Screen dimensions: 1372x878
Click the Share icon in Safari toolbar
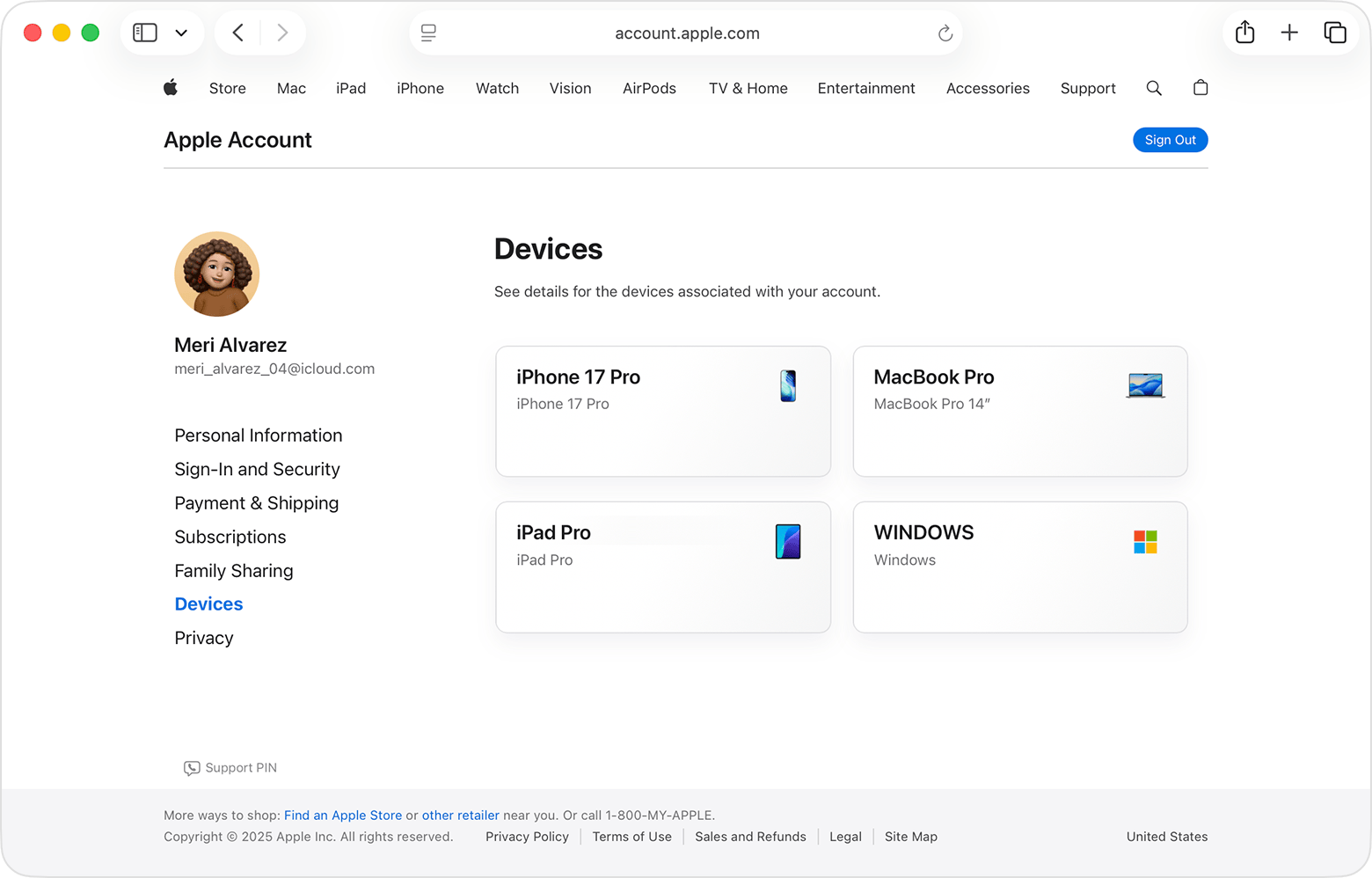point(1244,33)
